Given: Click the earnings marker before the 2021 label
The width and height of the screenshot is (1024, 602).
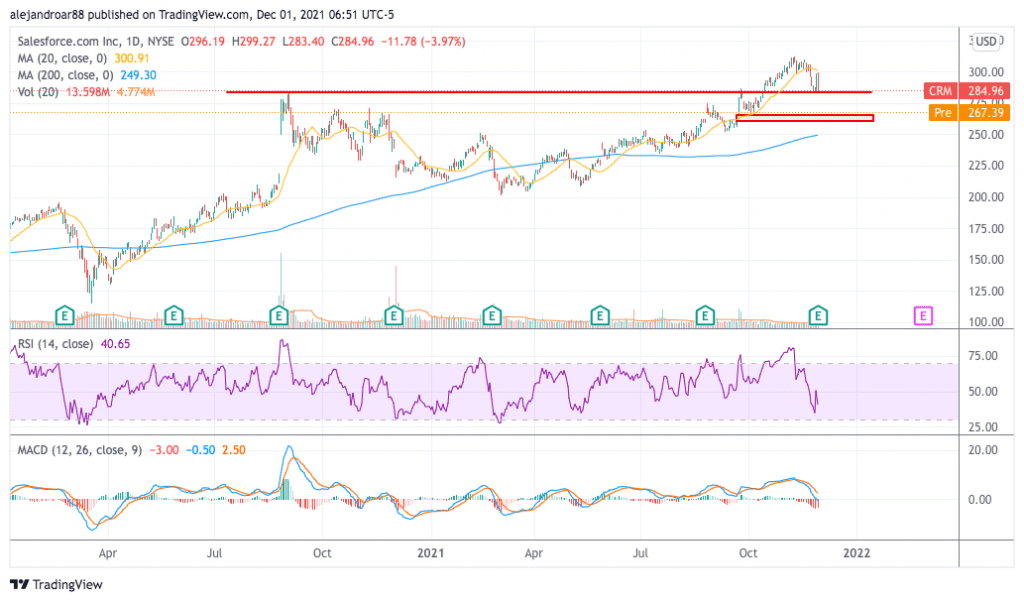Looking at the screenshot, I should point(393,316).
